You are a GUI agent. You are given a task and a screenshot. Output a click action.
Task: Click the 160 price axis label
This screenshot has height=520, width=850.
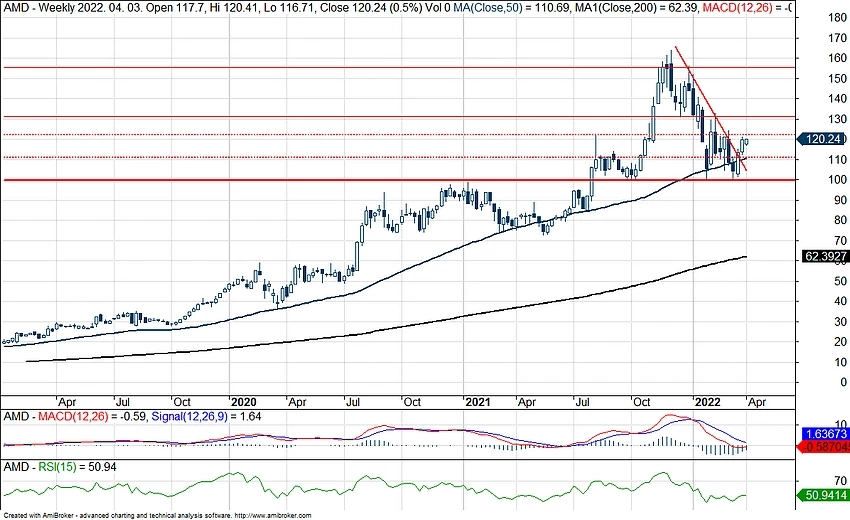837,58
